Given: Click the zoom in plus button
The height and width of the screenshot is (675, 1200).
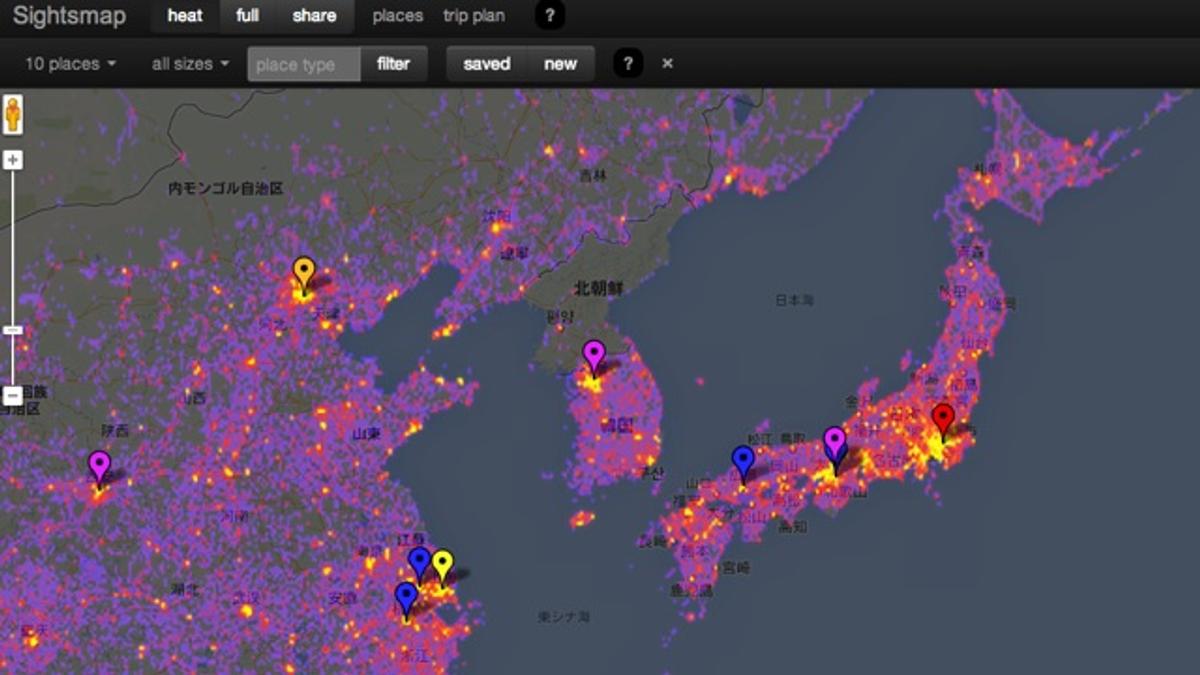Looking at the screenshot, I should (x=13, y=160).
